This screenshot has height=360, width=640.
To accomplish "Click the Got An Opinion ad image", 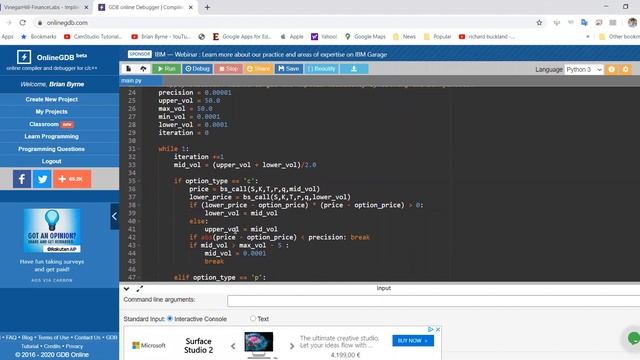I will (x=52, y=231).
